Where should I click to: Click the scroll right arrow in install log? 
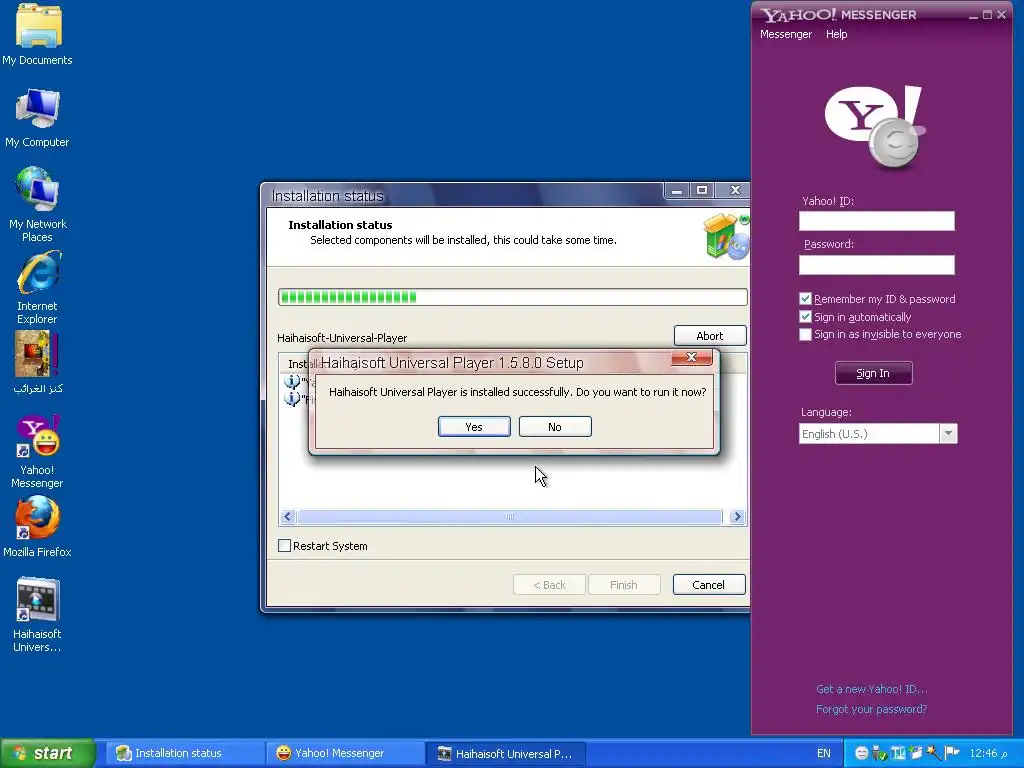point(737,517)
